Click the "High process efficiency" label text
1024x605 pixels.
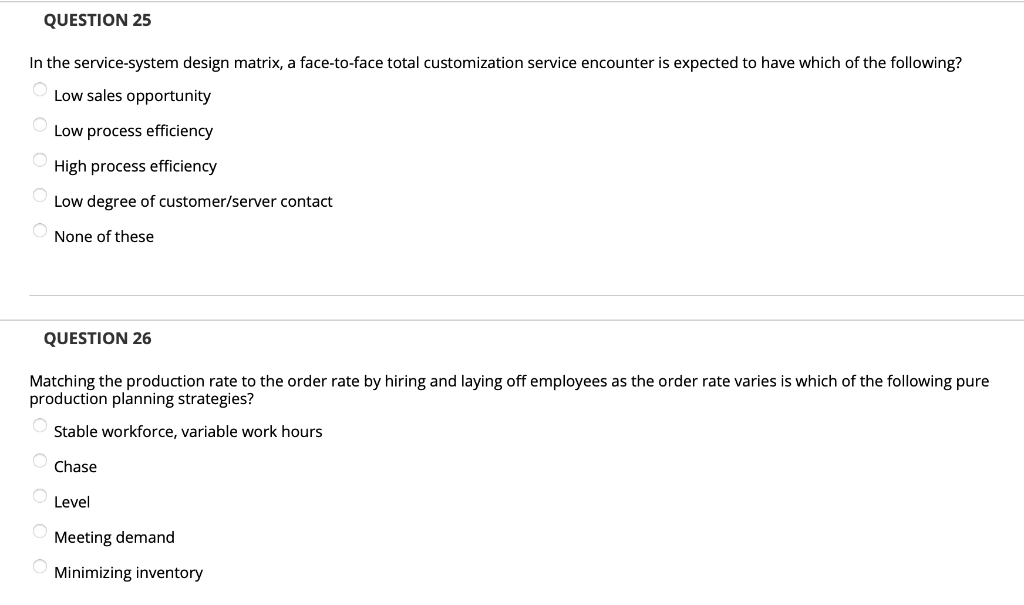coord(136,166)
